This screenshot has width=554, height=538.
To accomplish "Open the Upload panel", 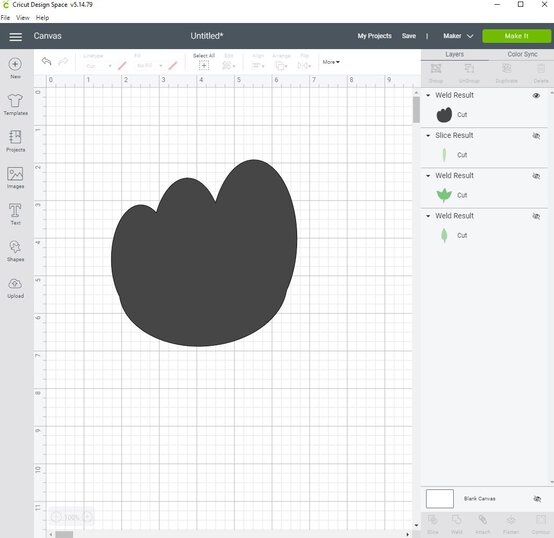I will tap(15, 288).
